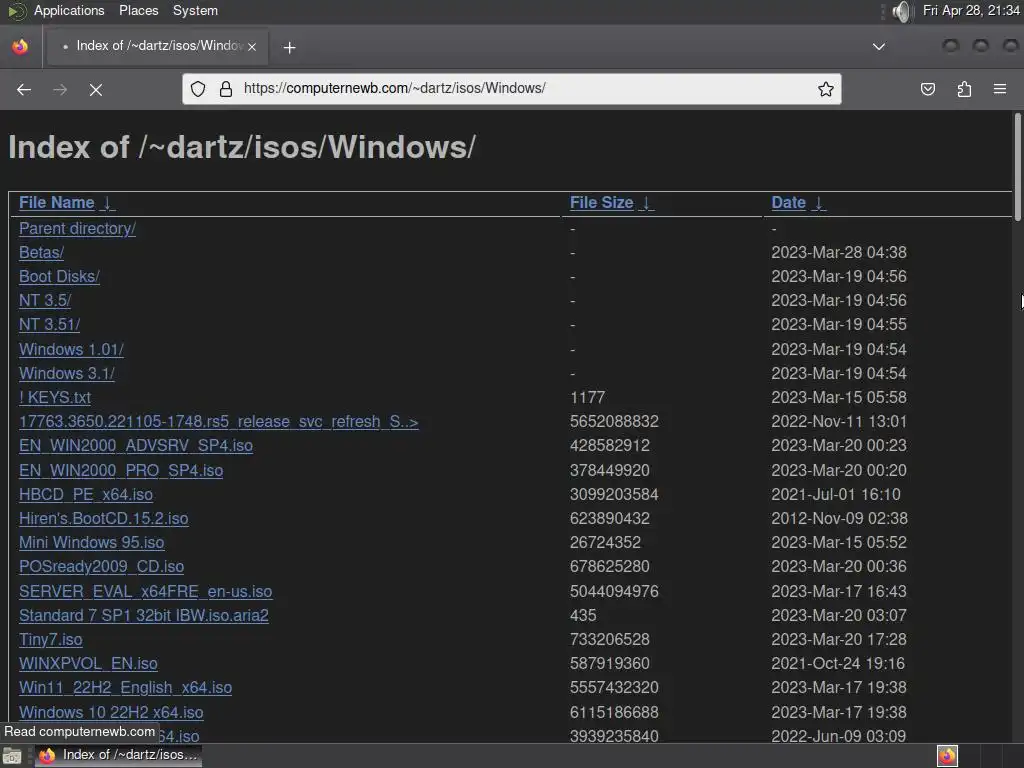Select the Index of /~dartz/isos tab
The height and width of the screenshot is (768, 1024).
point(158,46)
